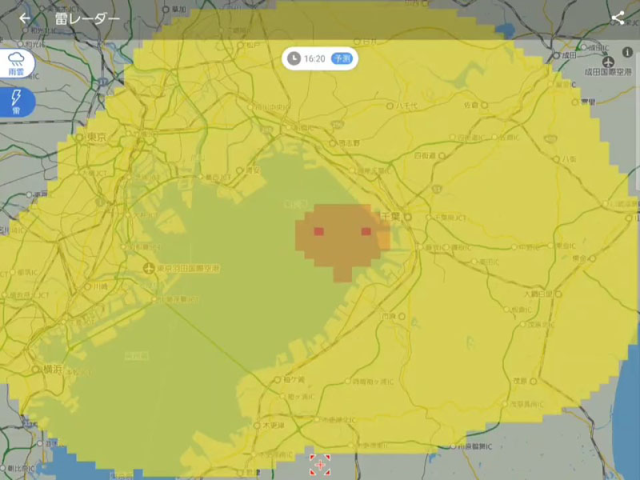
Task: Click the Haneda airport map icon
Action: (x=150, y=268)
